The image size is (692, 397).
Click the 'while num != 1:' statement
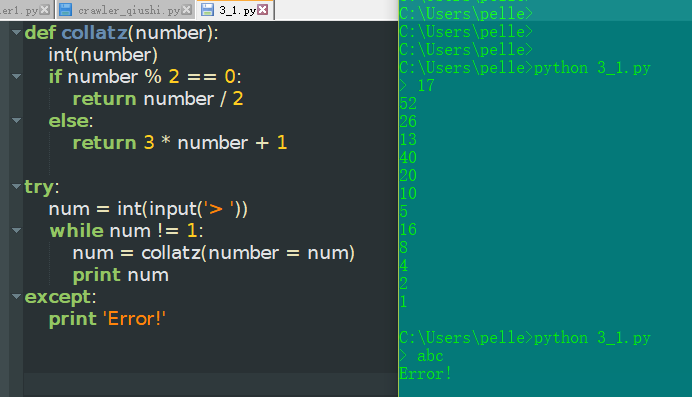point(126,231)
